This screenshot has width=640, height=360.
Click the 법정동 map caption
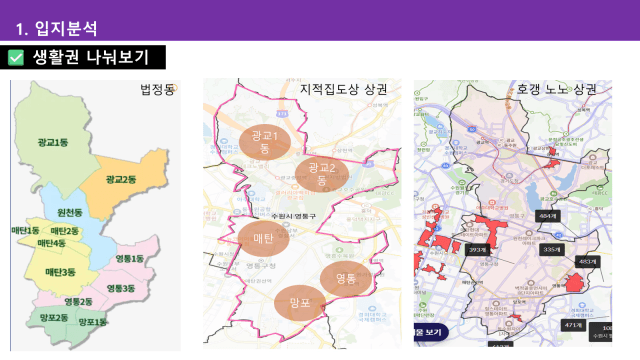click(x=158, y=89)
